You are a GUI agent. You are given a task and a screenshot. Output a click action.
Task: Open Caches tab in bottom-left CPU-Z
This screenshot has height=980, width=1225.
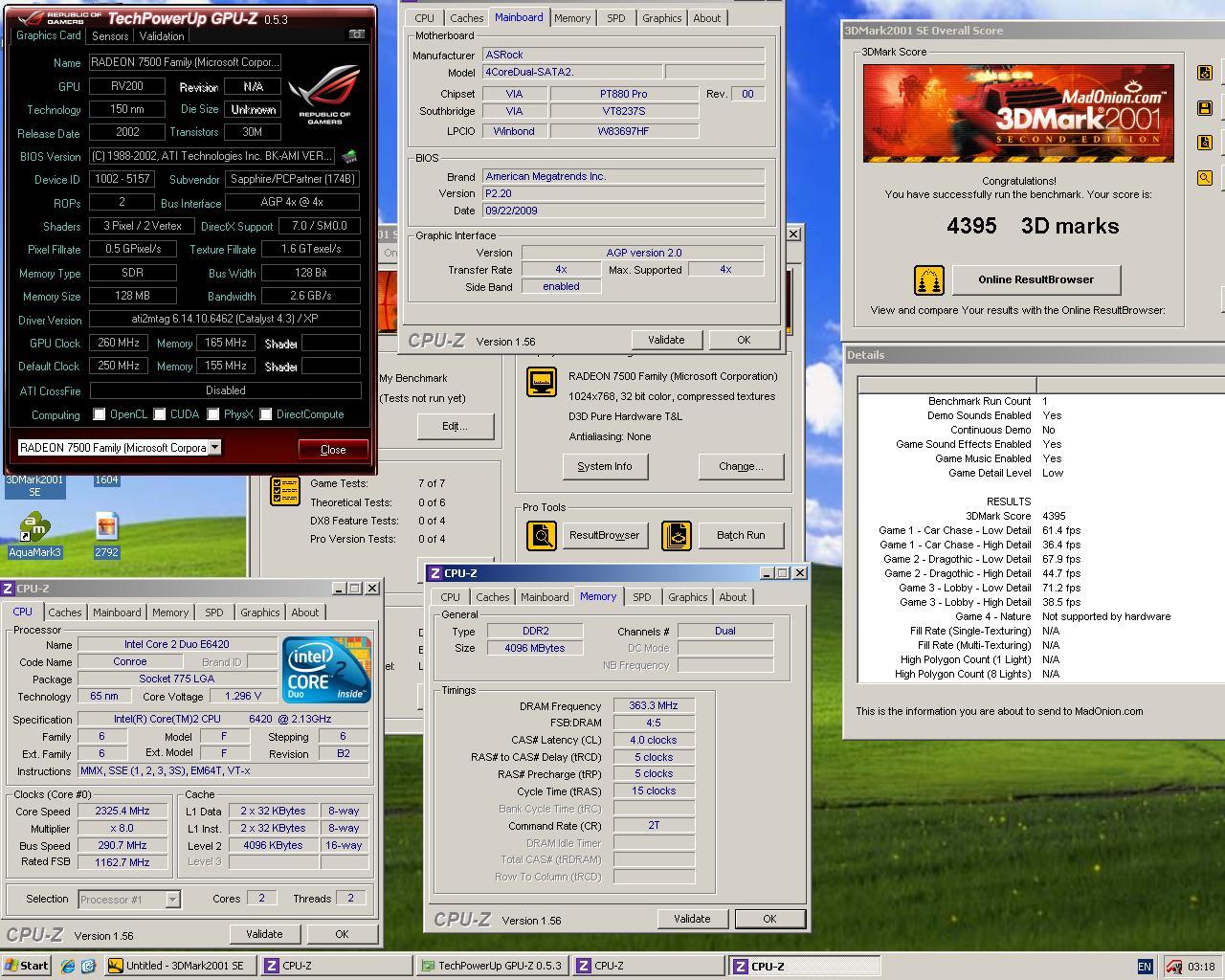65,612
